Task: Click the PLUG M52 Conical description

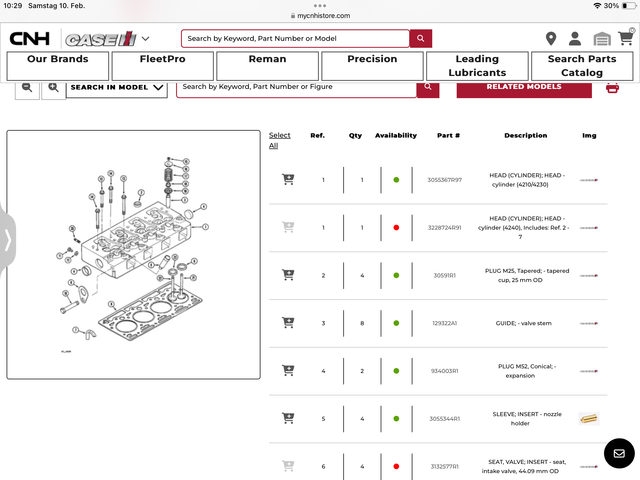Action: [x=527, y=371]
